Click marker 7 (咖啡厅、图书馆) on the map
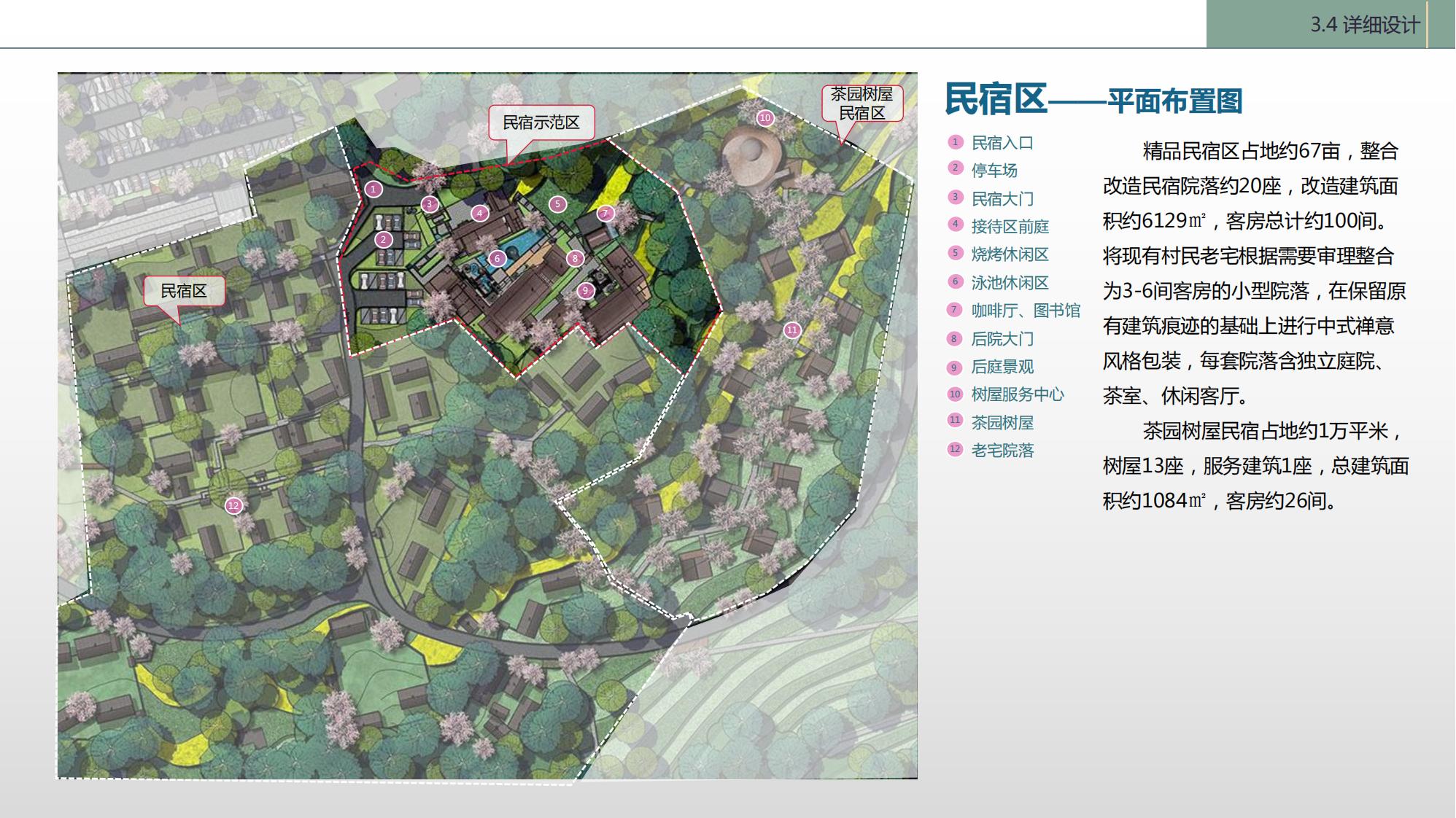 coord(605,214)
